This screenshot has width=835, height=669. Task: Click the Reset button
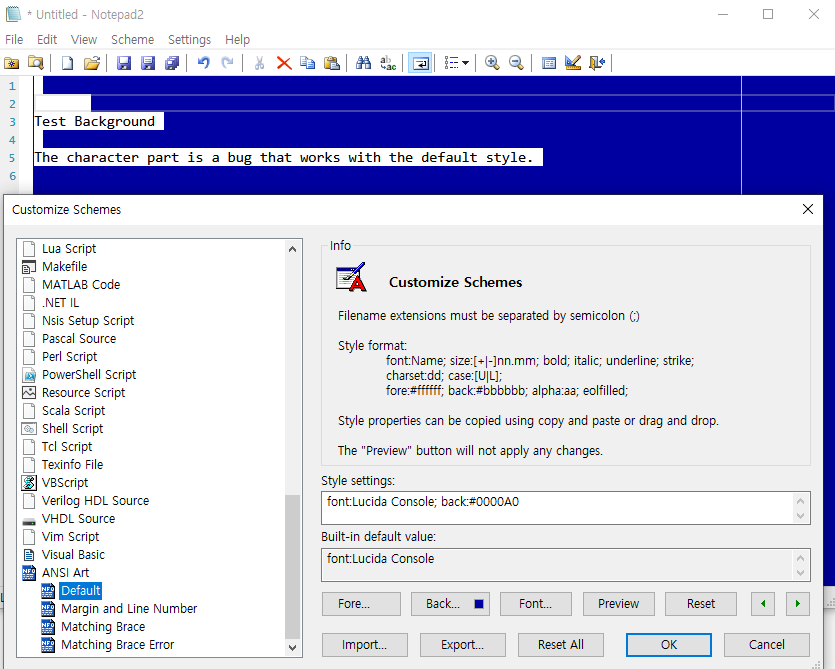pos(701,604)
